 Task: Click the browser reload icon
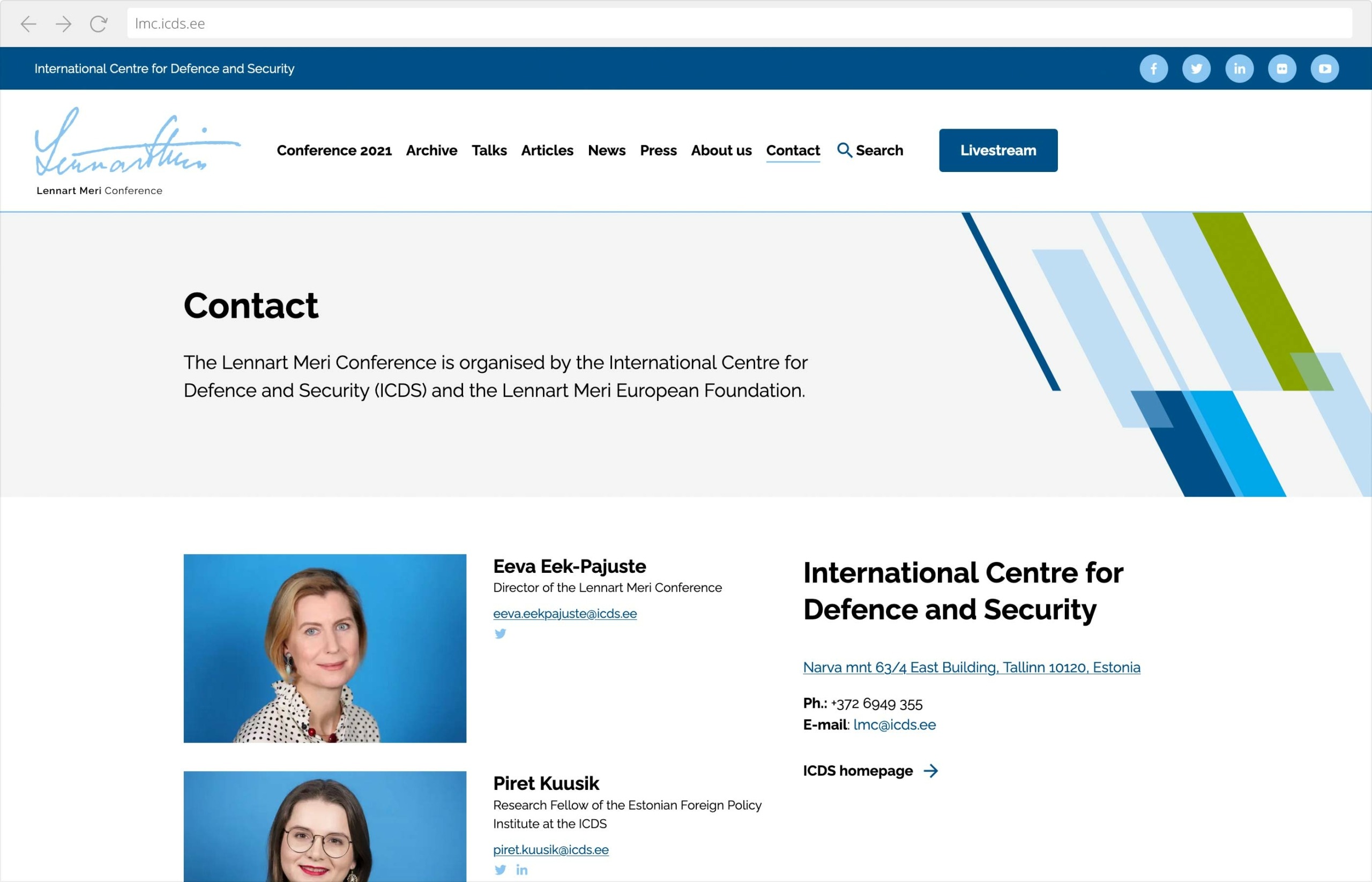(x=99, y=24)
